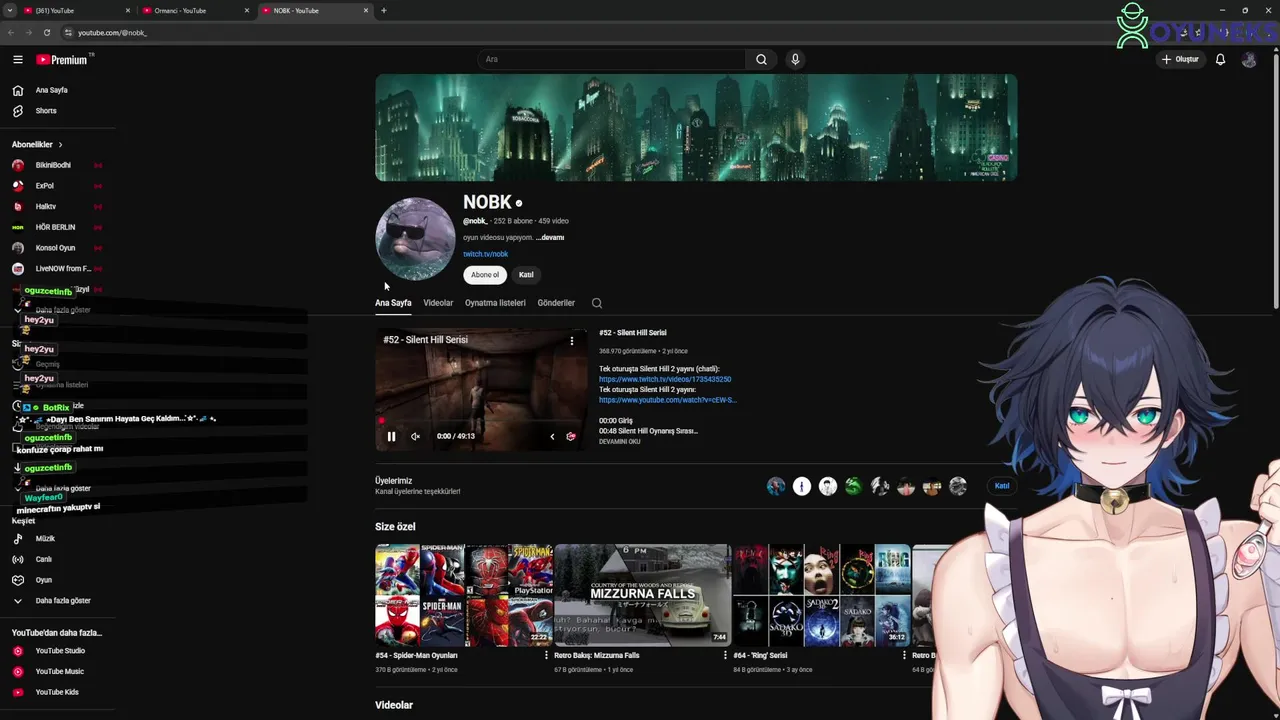Start voice search with microphone icon

(x=795, y=60)
